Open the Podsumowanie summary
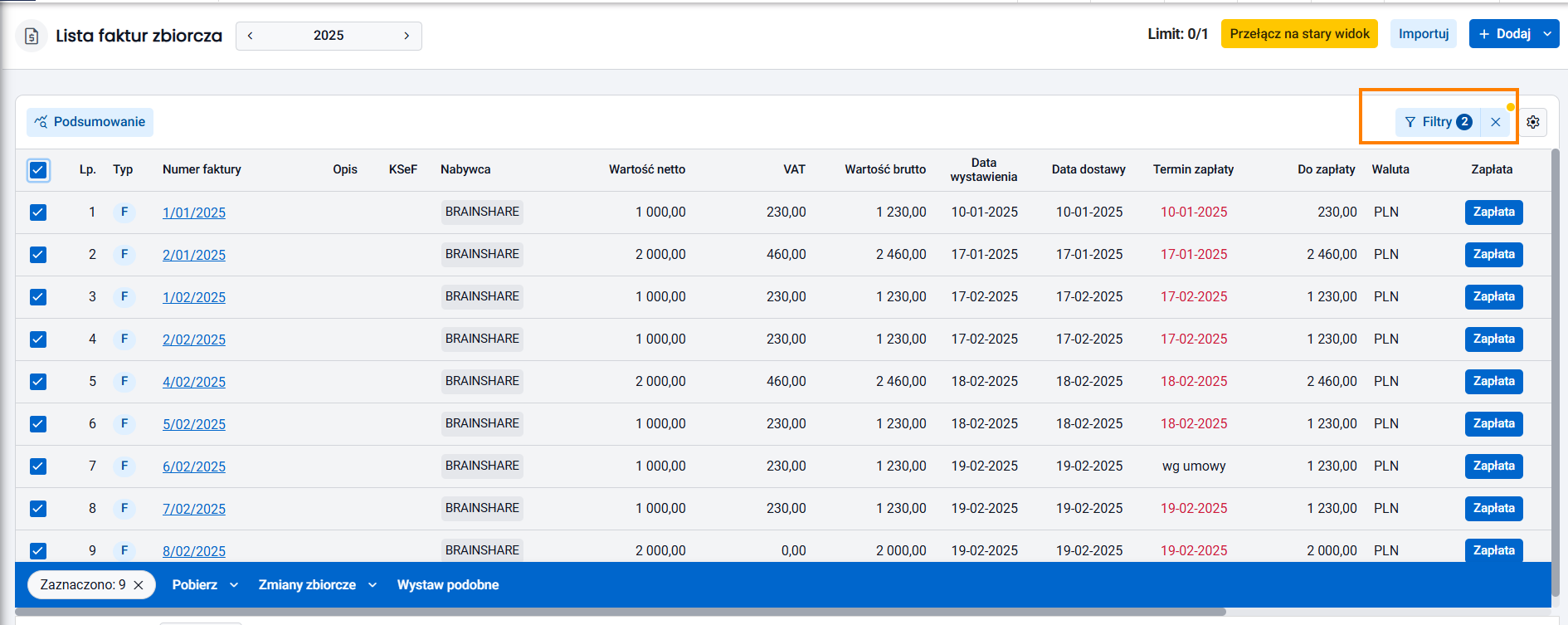1568x625 pixels. 90,122
